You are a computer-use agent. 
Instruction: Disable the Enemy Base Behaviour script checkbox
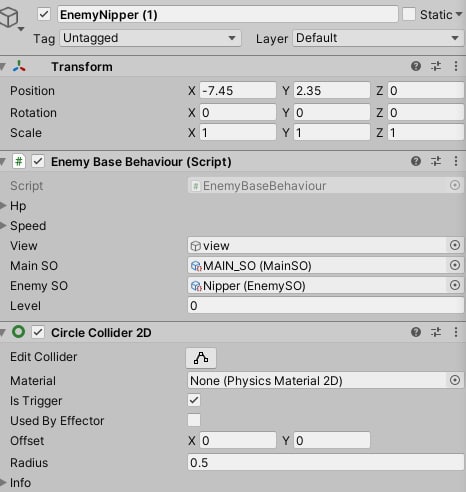[x=38, y=162]
